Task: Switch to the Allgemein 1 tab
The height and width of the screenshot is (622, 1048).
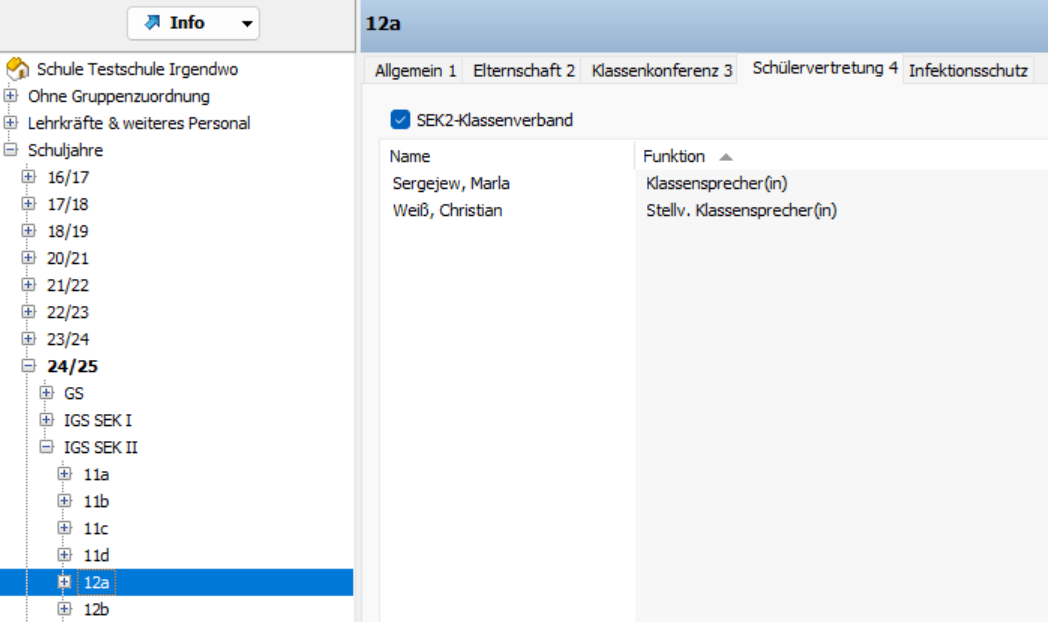Action: coord(415,71)
